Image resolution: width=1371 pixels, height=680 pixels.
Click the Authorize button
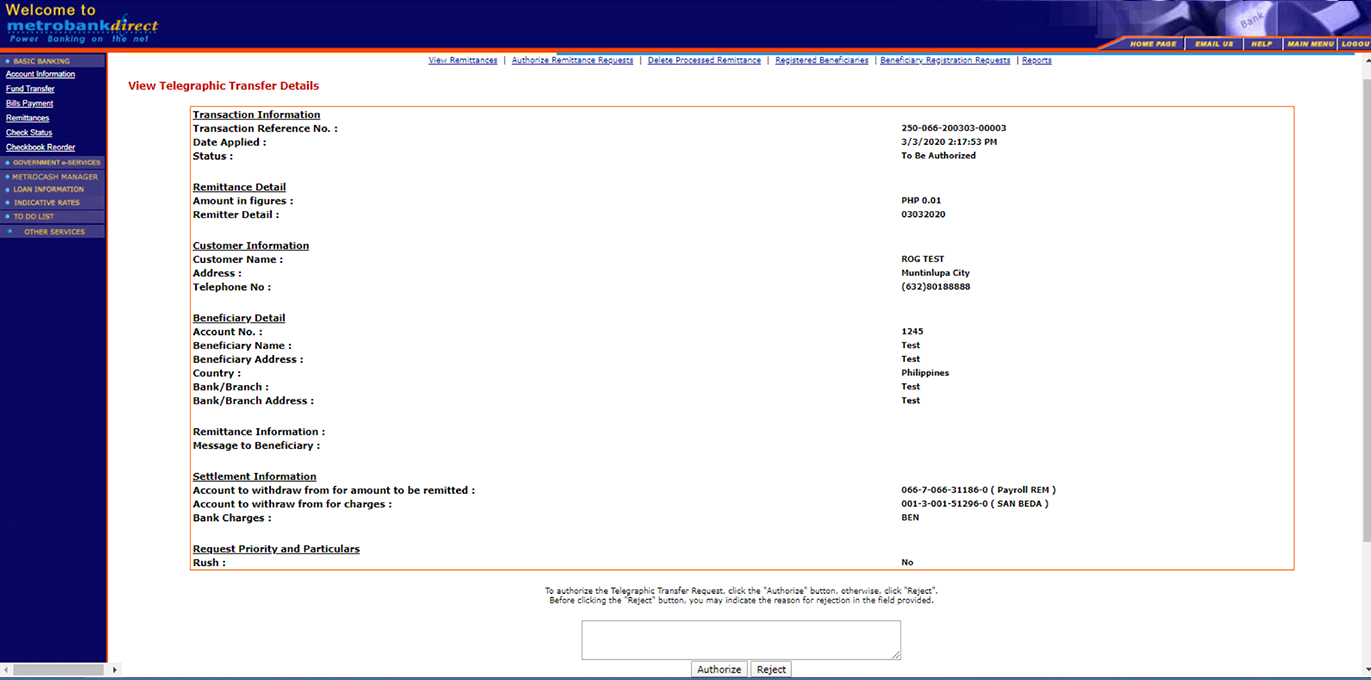point(719,669)
